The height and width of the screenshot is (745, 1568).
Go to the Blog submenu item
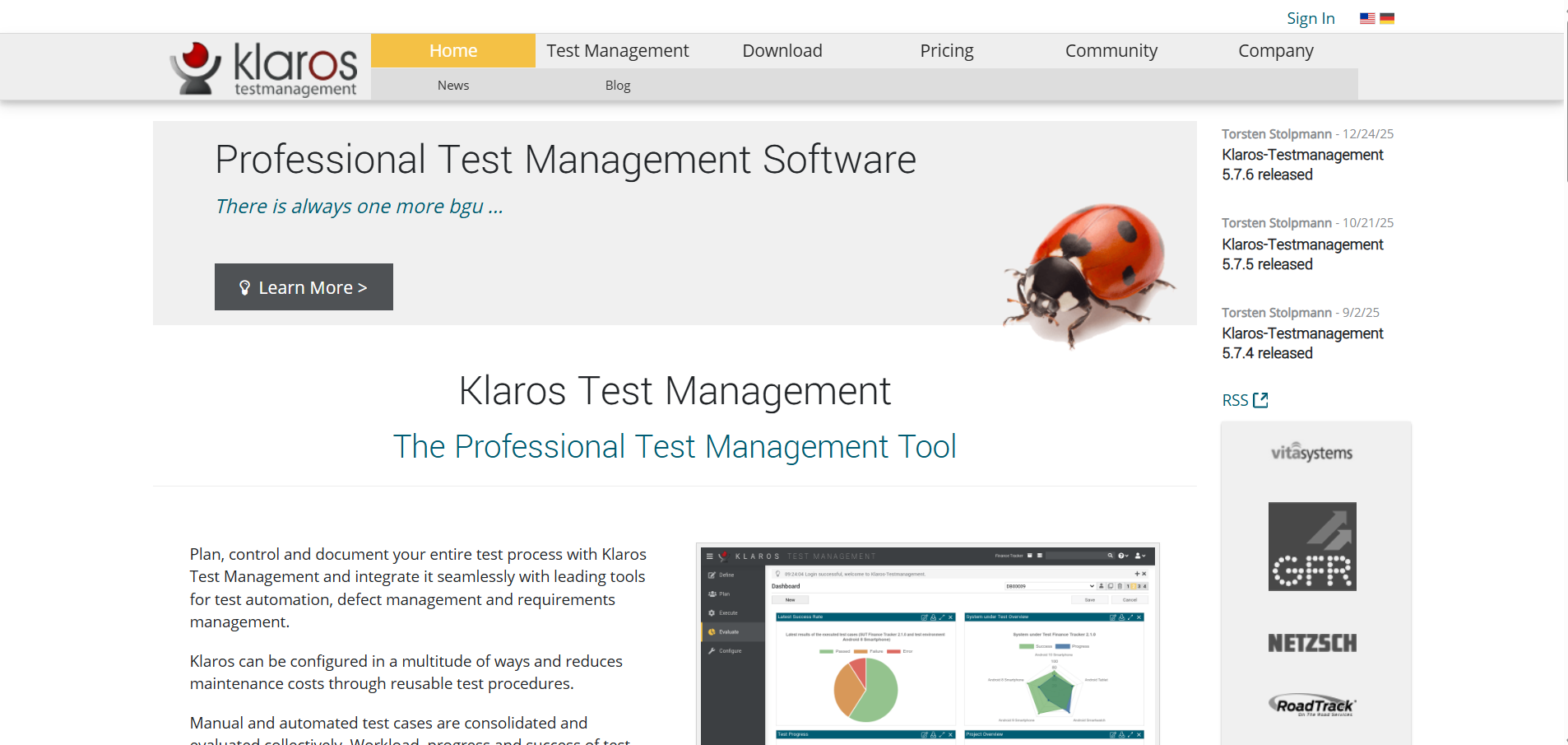pyautogui.click(x=618, y=85)
